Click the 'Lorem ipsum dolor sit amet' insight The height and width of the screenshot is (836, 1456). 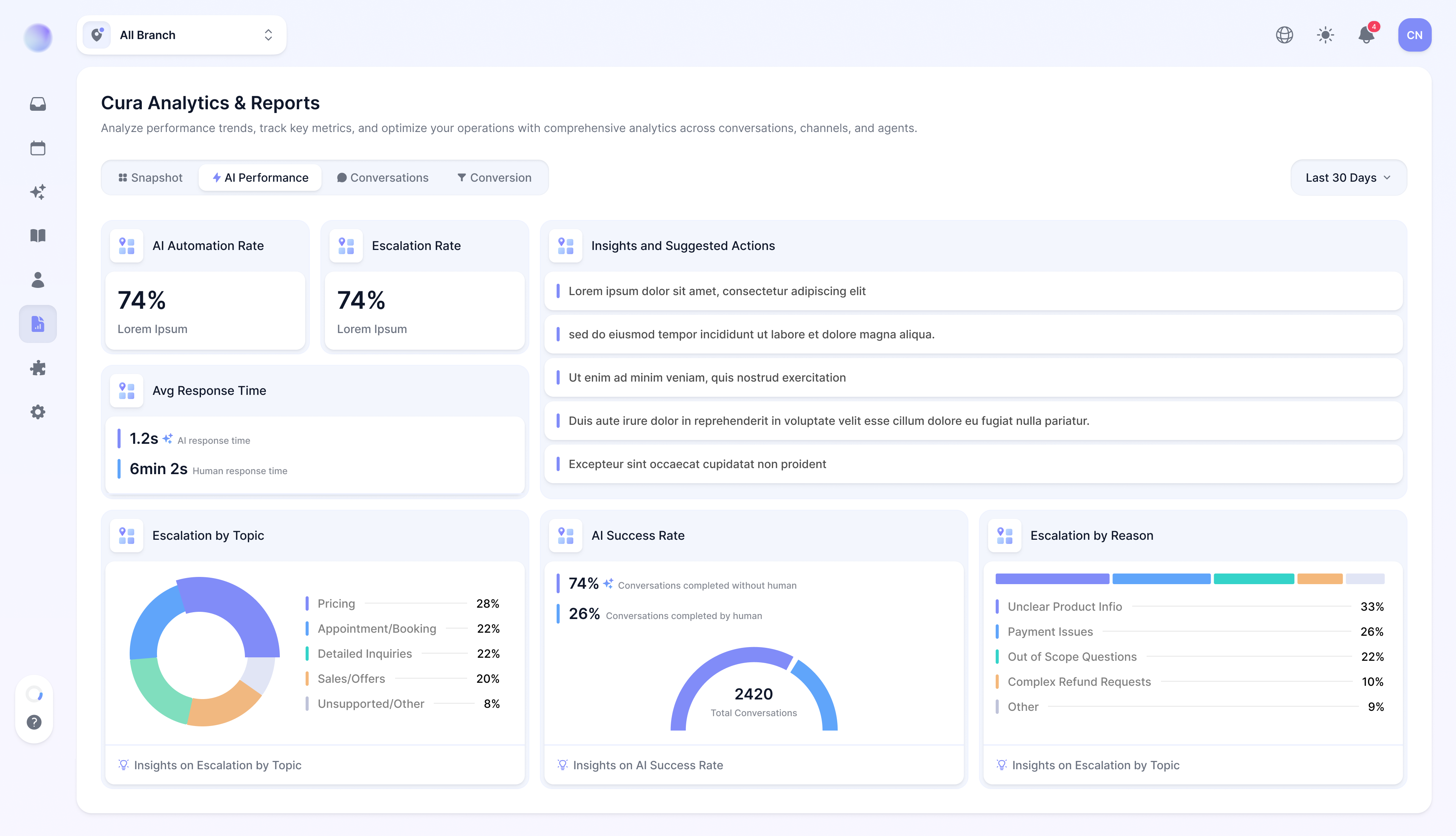click(x=973, y=291)
